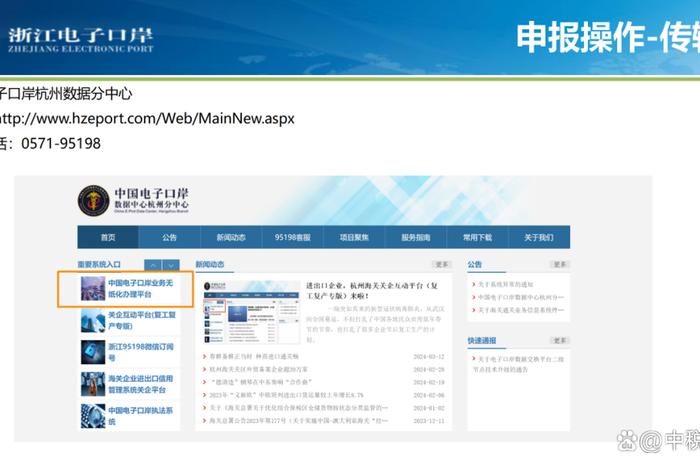Open the 公告 navigation tab
Image resolution: width=700 pixels, height=470 pixels.
[170, 237]
